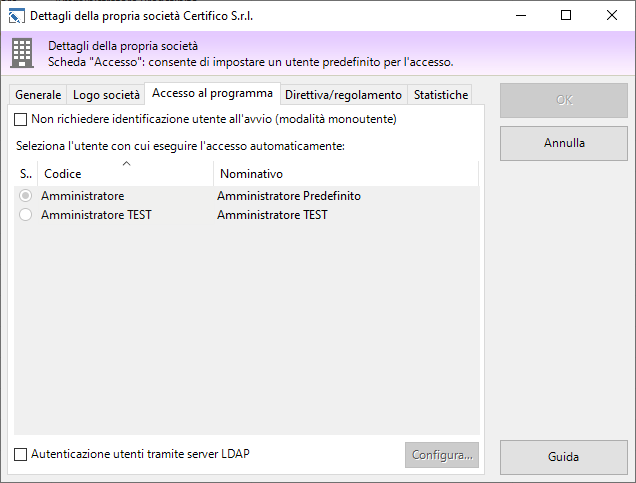This screenshot has width=636, height=483.
Task: Click the Certifico app icon in title bar
Action: pos(16,15)
